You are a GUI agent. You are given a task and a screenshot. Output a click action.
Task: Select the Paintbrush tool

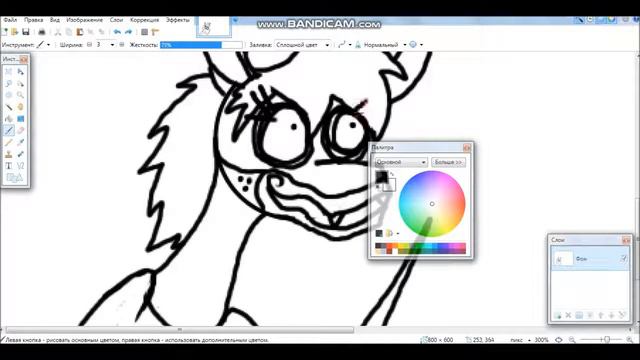pyautogui.click(x=9, y=131)
